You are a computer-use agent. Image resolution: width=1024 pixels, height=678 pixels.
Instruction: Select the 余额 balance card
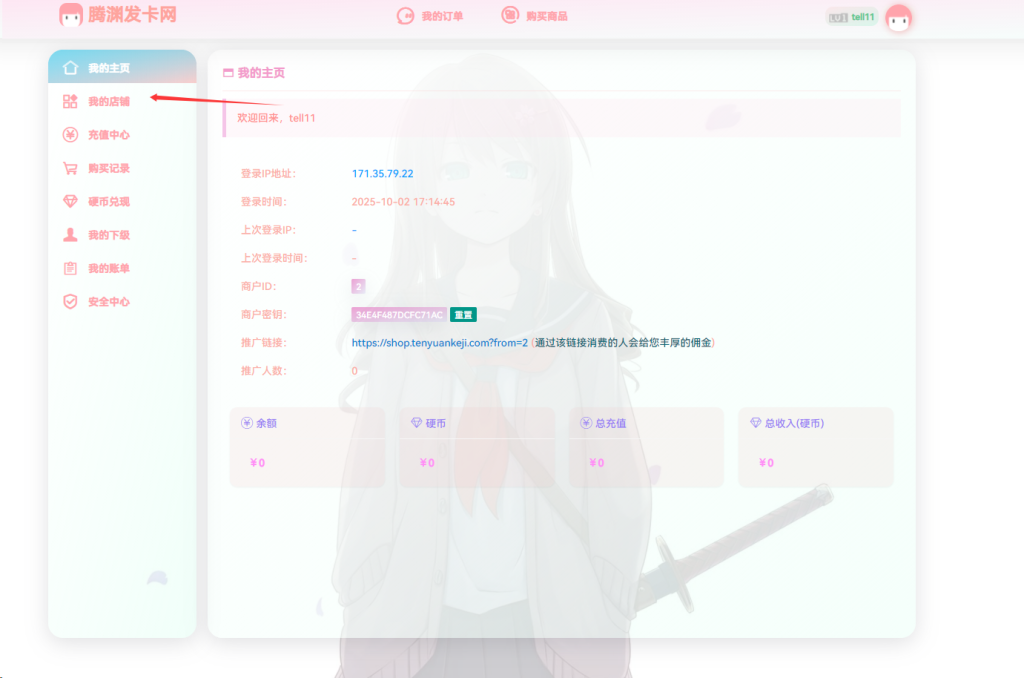coord(306,446)
